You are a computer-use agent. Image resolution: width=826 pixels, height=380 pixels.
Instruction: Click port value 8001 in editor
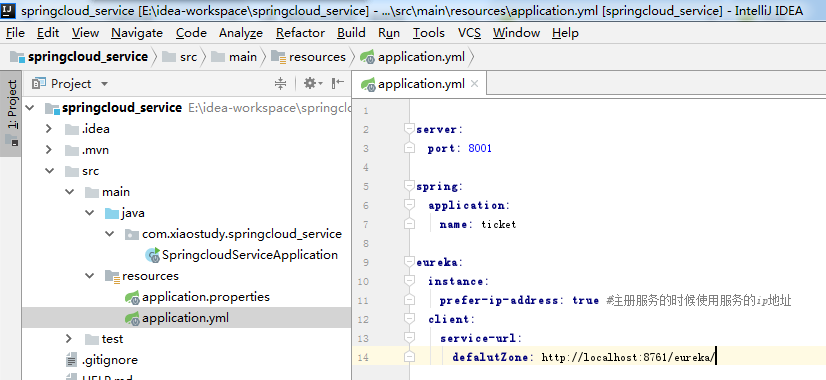click(480, 149)
